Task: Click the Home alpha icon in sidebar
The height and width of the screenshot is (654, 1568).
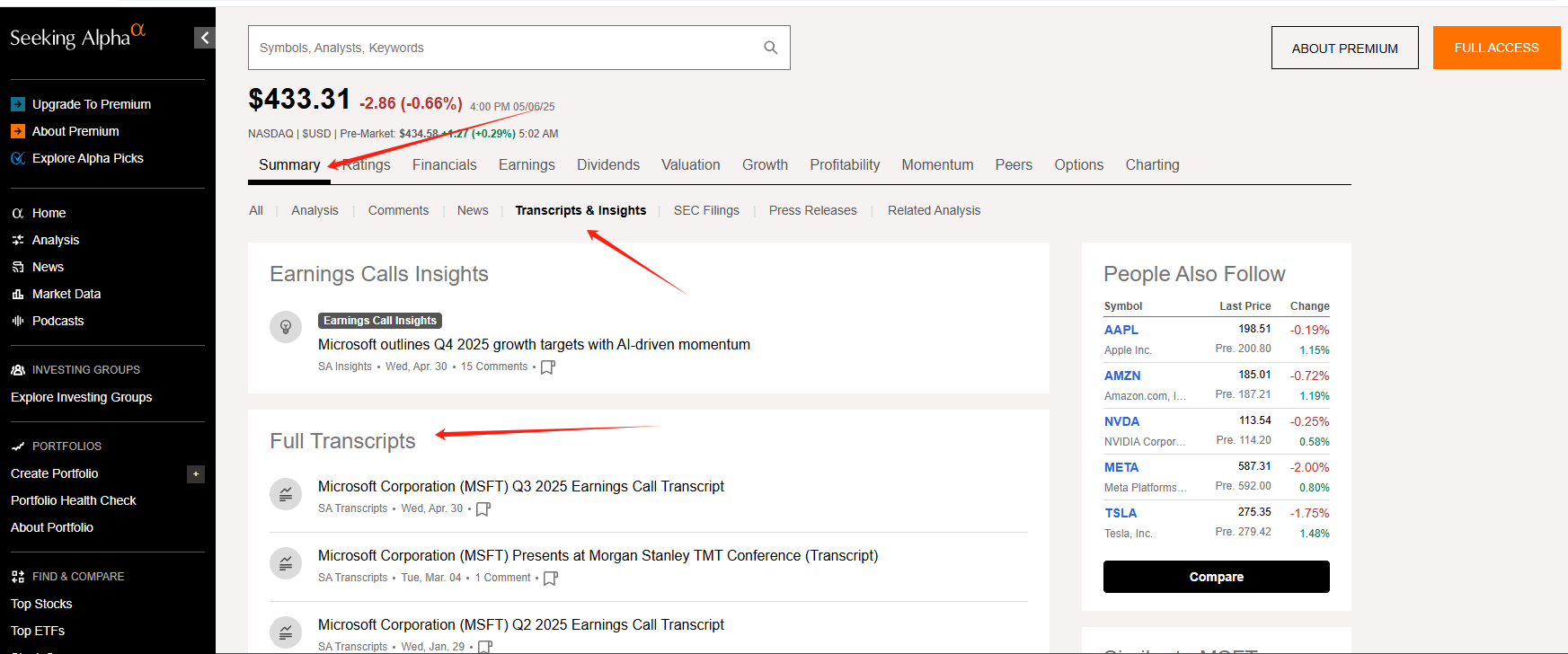Action: (18, 213)
